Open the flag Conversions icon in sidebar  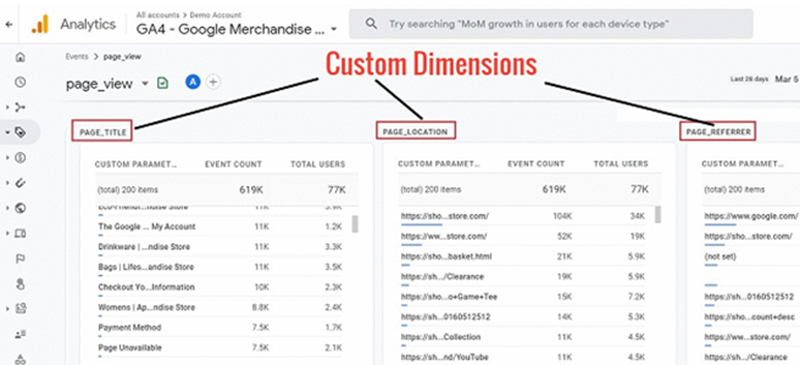20,259
